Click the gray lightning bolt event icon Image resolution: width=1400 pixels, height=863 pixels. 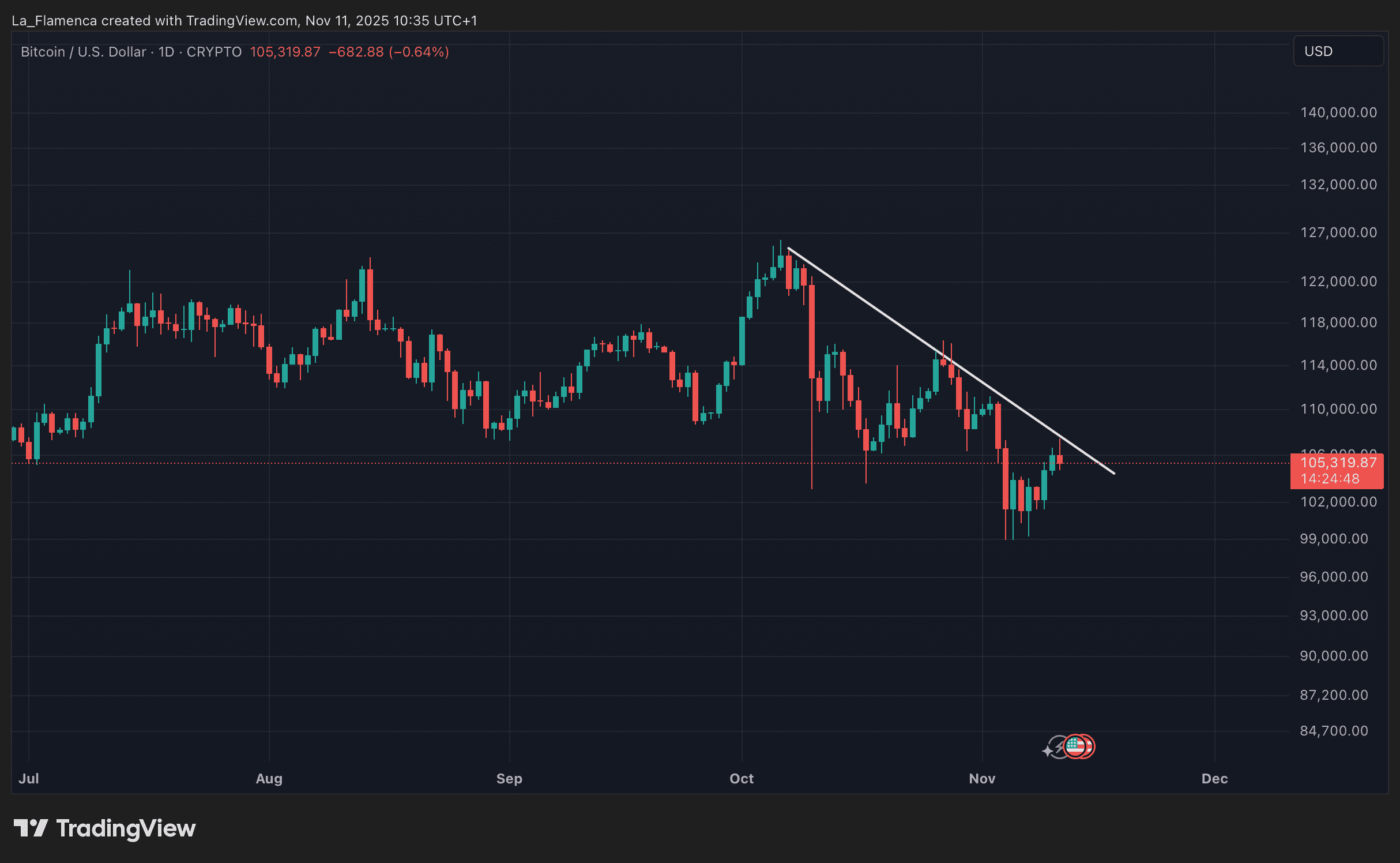(x=1057, y=747)
